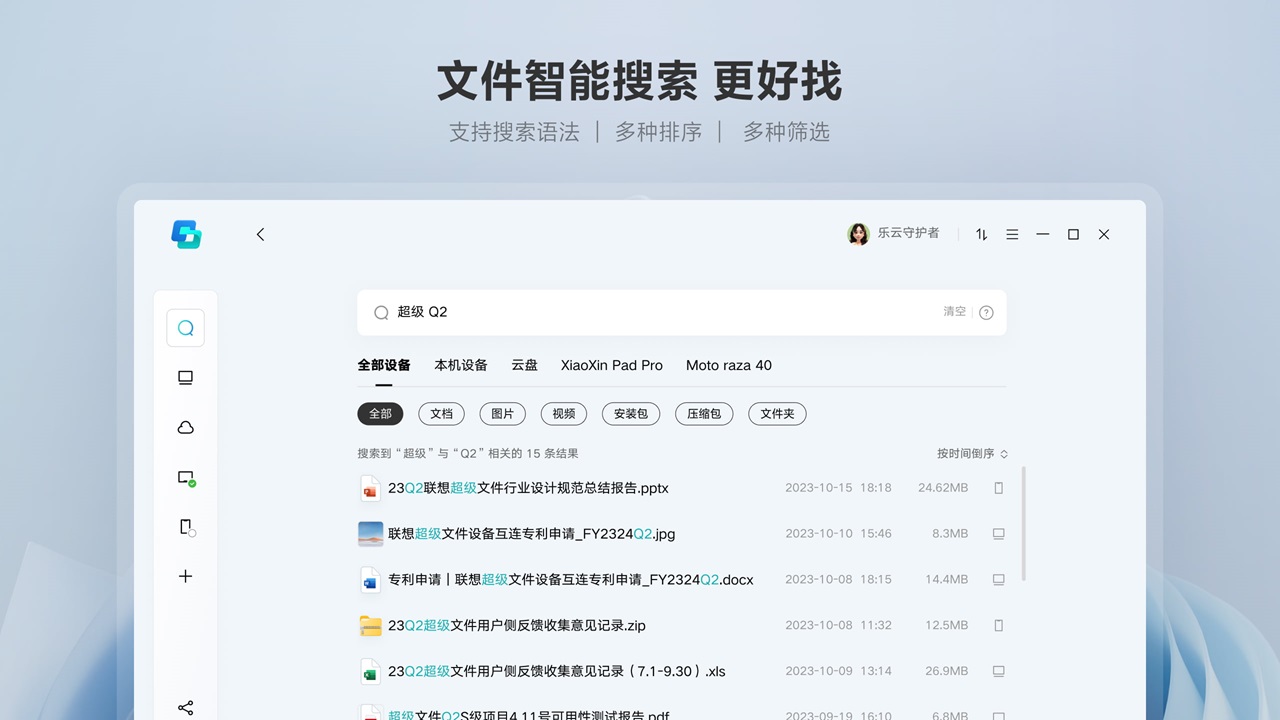The image size is (1280, 720).
Task: Click the back arrow at top left
Action: [260, 234]
